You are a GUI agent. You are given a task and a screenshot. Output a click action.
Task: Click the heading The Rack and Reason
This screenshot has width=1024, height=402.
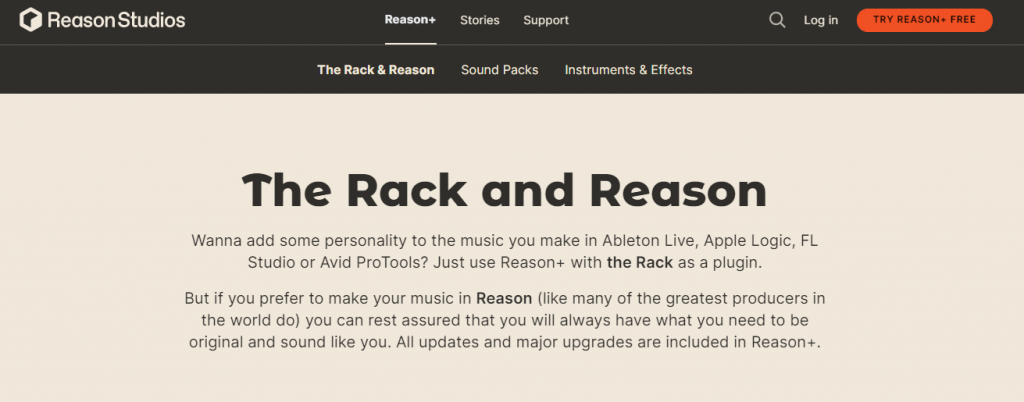(x=504, y=191)
